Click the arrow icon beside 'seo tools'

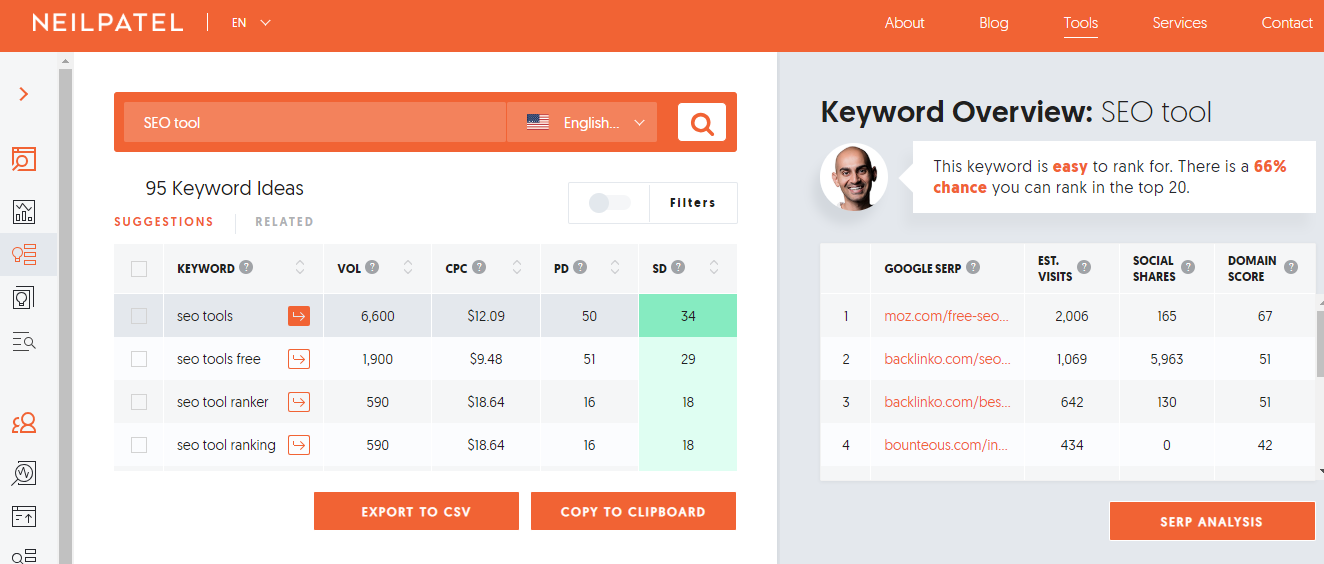(298, 316)
